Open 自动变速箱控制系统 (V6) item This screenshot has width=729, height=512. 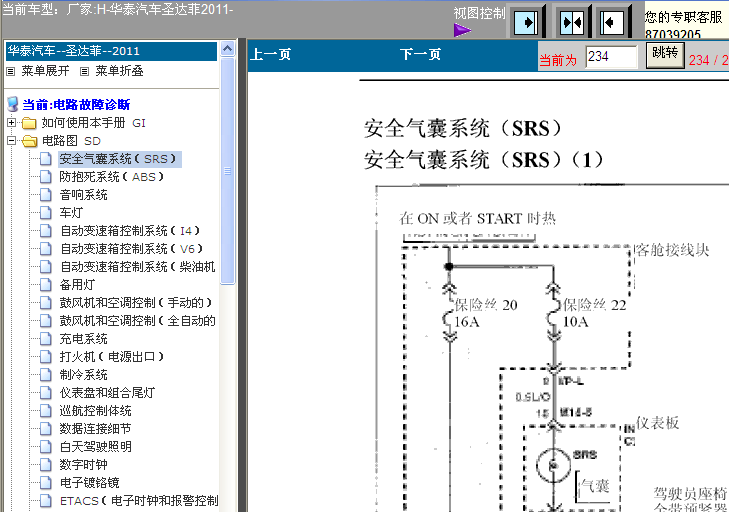[132, 249]
